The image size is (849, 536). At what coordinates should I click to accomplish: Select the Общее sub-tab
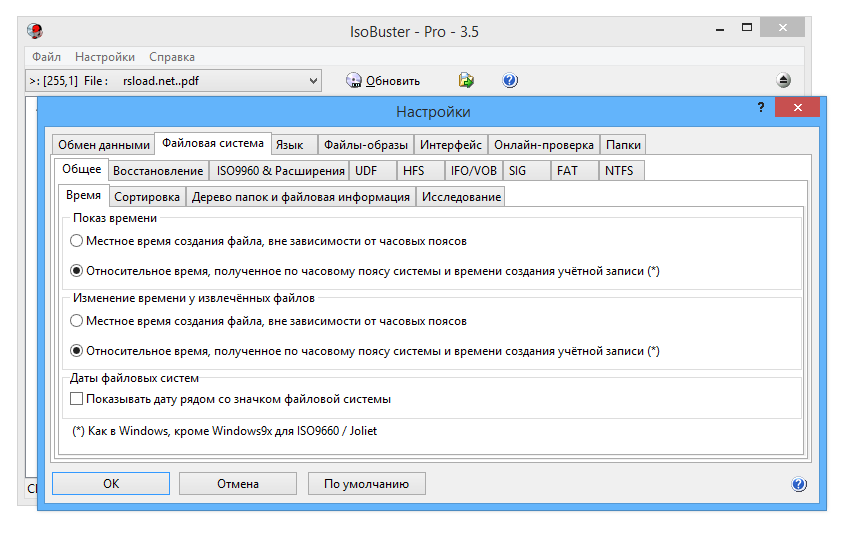coord(82,169)
